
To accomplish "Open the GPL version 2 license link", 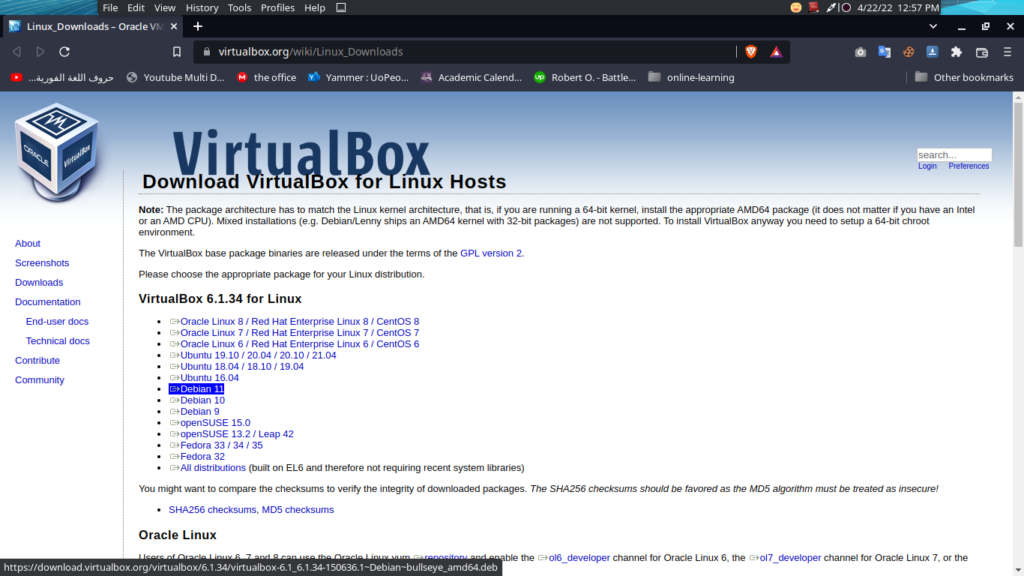I will 493,253.
